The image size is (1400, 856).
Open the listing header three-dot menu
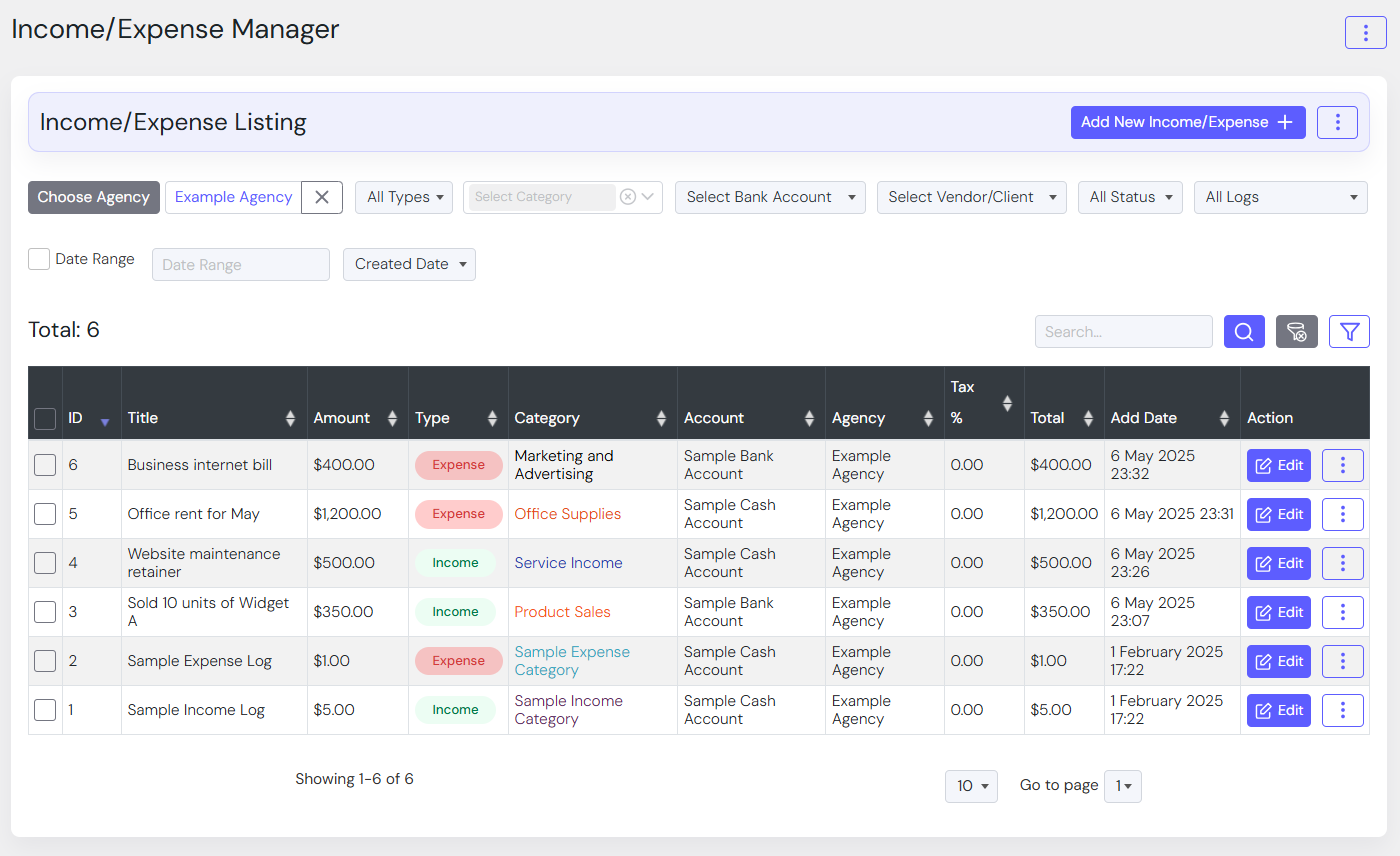pyautogui.click(x=1337, y=122)
